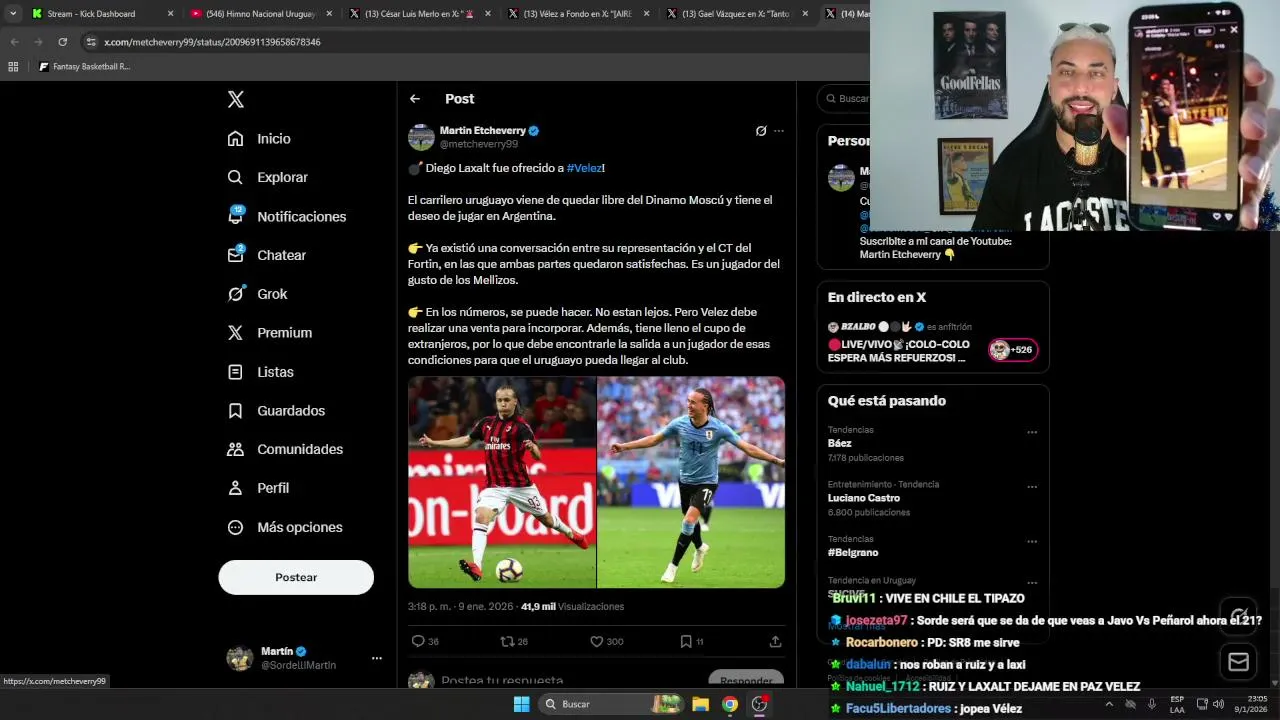Reload the page in Chrome
Screen dimensions: 1280x720
tap(62, 42)
